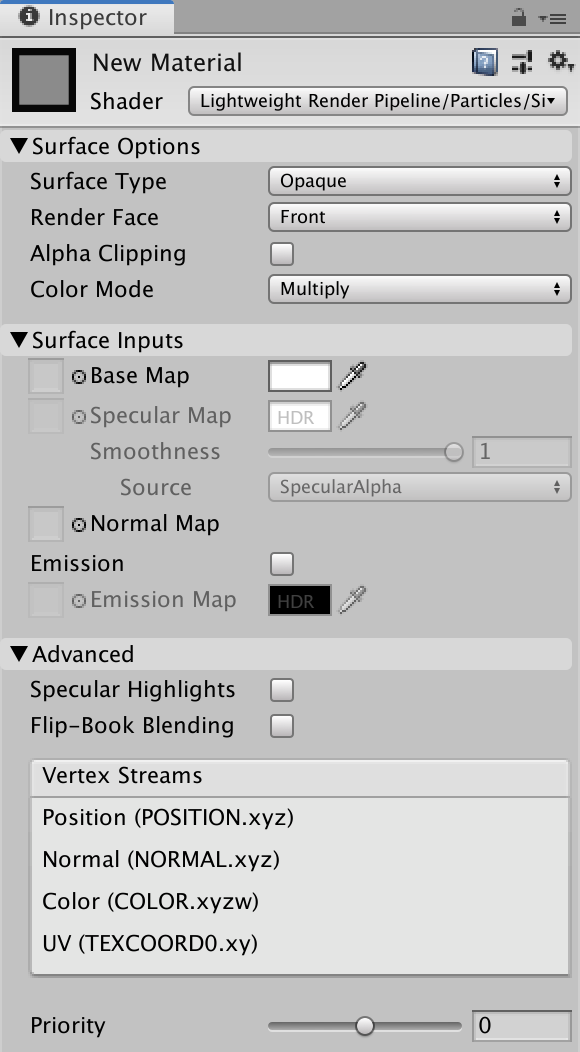
Task: Open the Source dropdown under Smoothness
Action: tap(419, 487)
